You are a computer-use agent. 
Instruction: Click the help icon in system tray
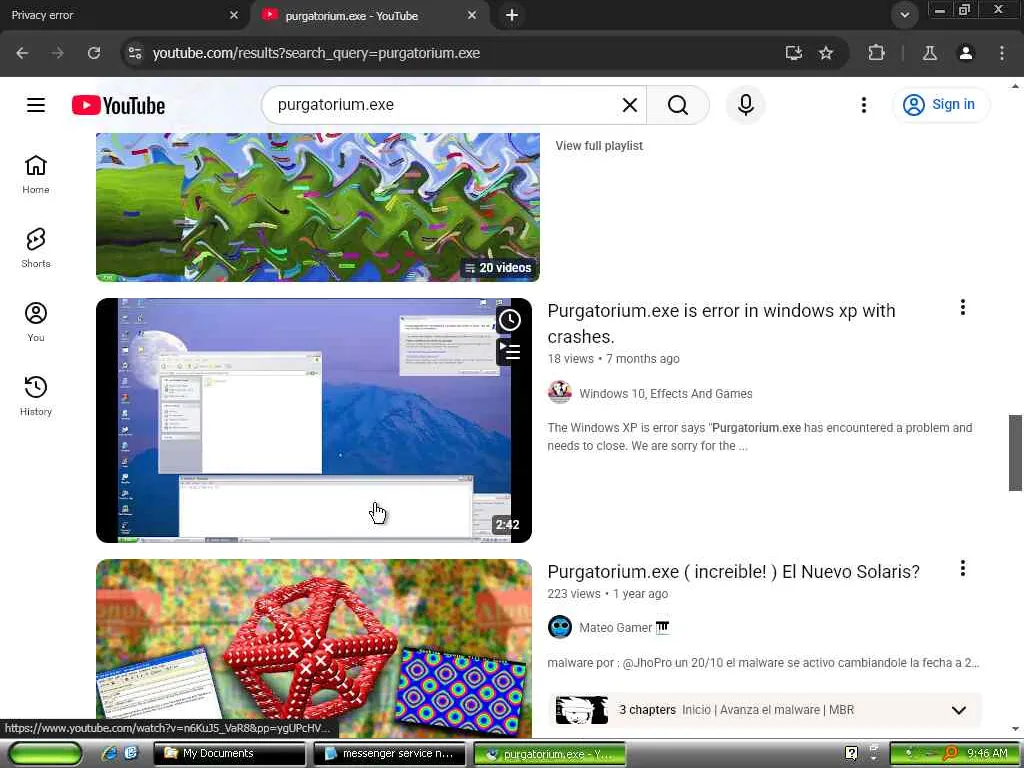click(851, 753)
